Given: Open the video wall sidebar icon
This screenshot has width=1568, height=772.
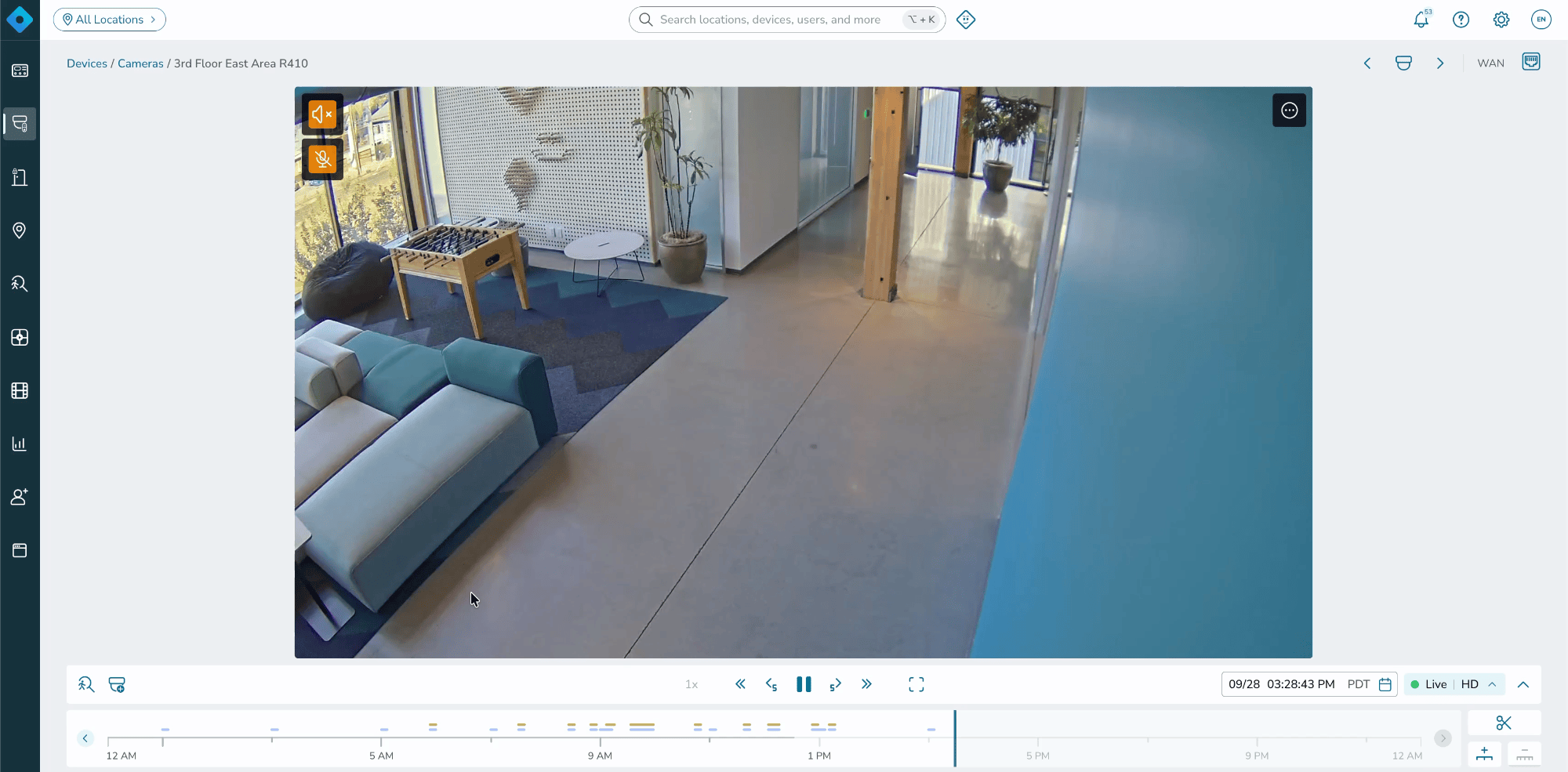Looking at the screenshot, I should [x=20, y=337].
